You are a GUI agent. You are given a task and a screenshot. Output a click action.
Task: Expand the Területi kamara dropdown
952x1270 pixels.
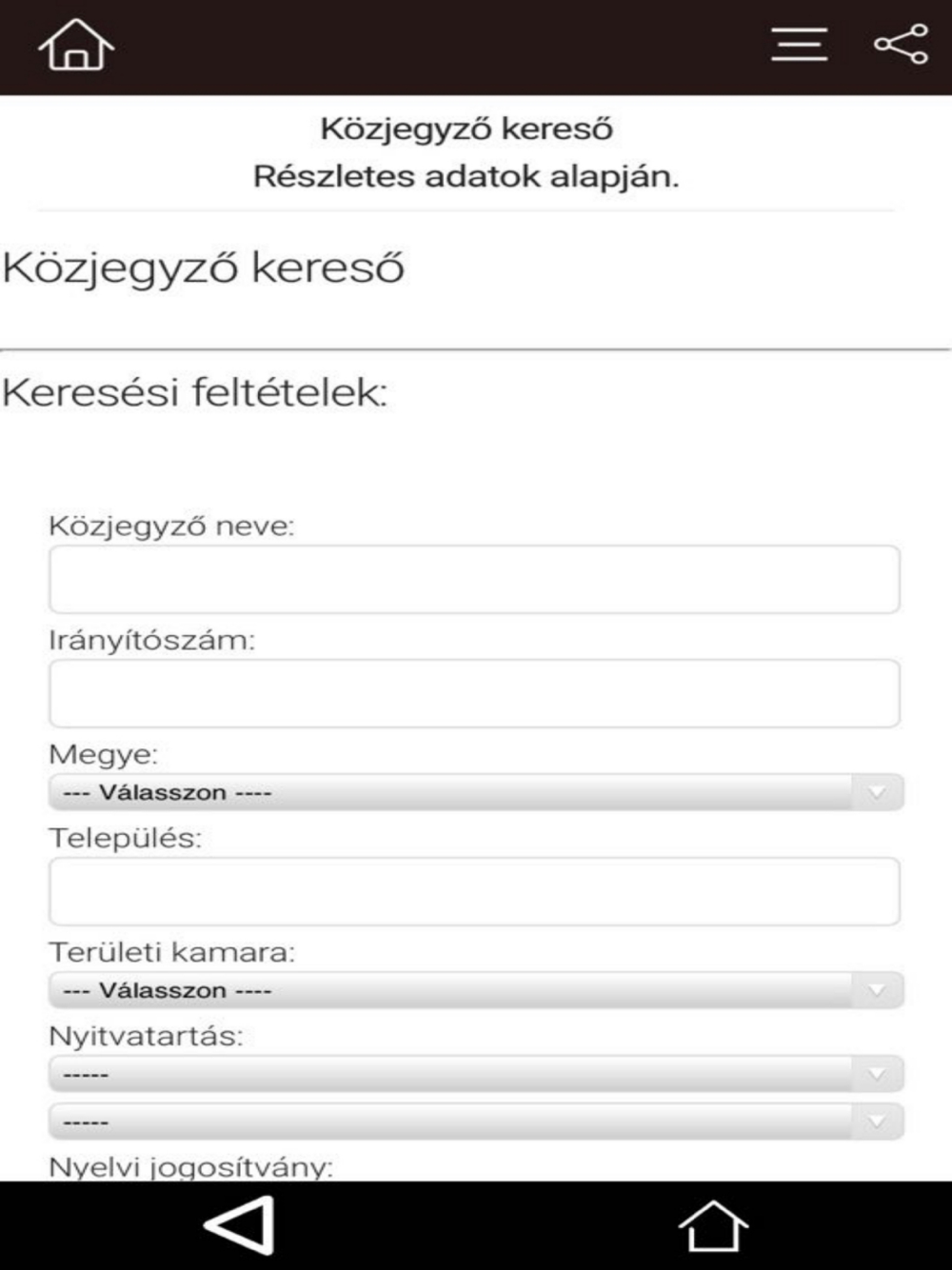click(474, 990)
